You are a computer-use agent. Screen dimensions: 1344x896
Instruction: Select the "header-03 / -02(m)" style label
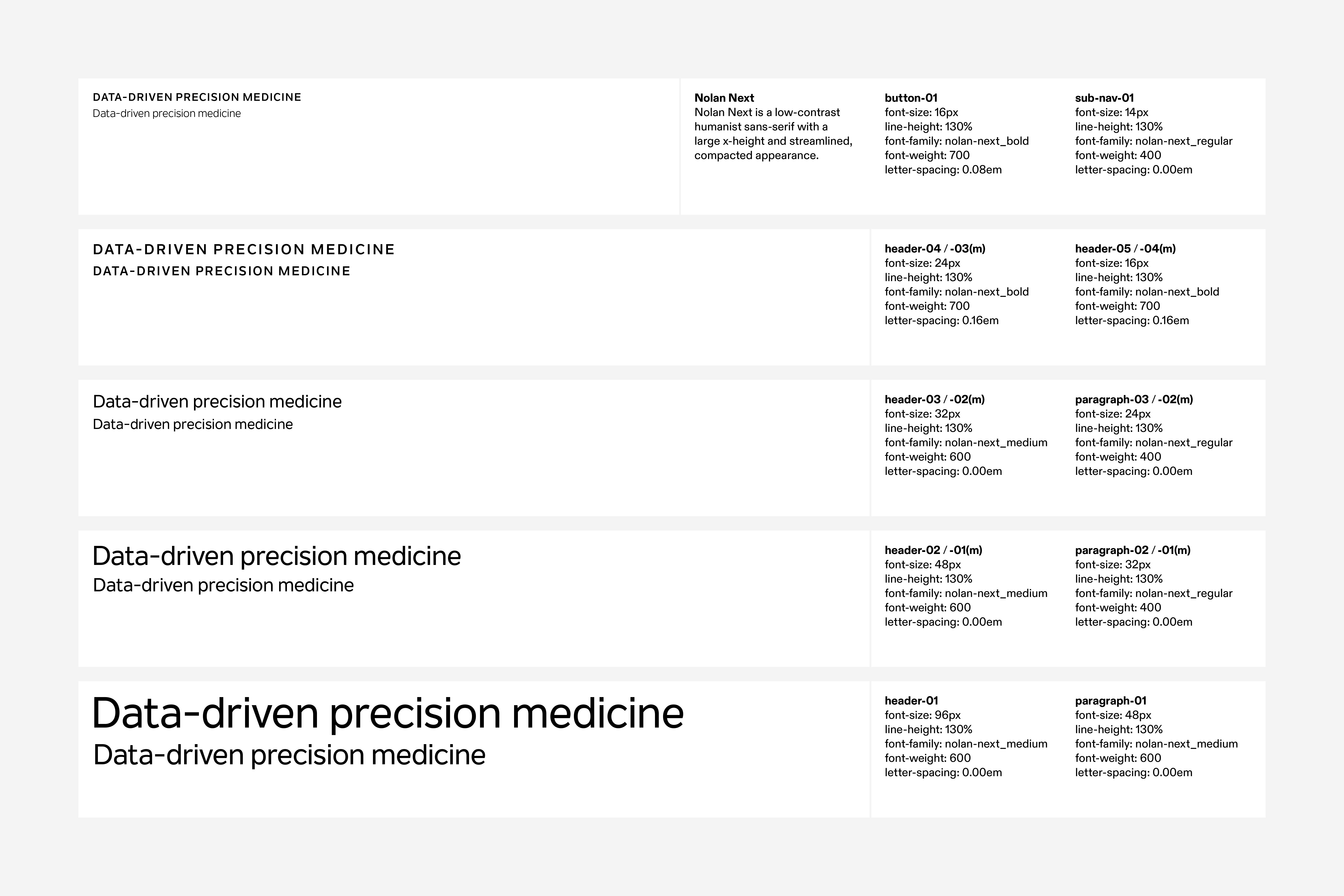point(934,399)
